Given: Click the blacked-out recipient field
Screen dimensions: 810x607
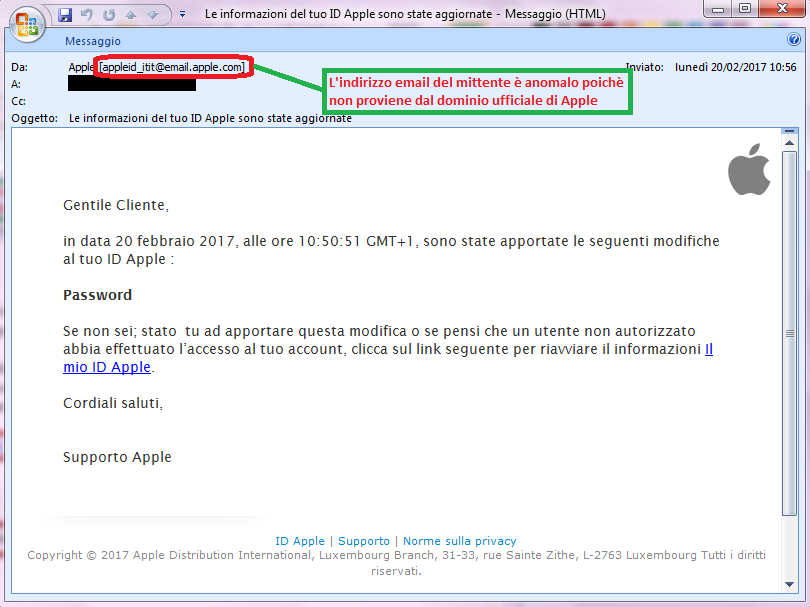Looking at the screenshot, I should (132, 84).
